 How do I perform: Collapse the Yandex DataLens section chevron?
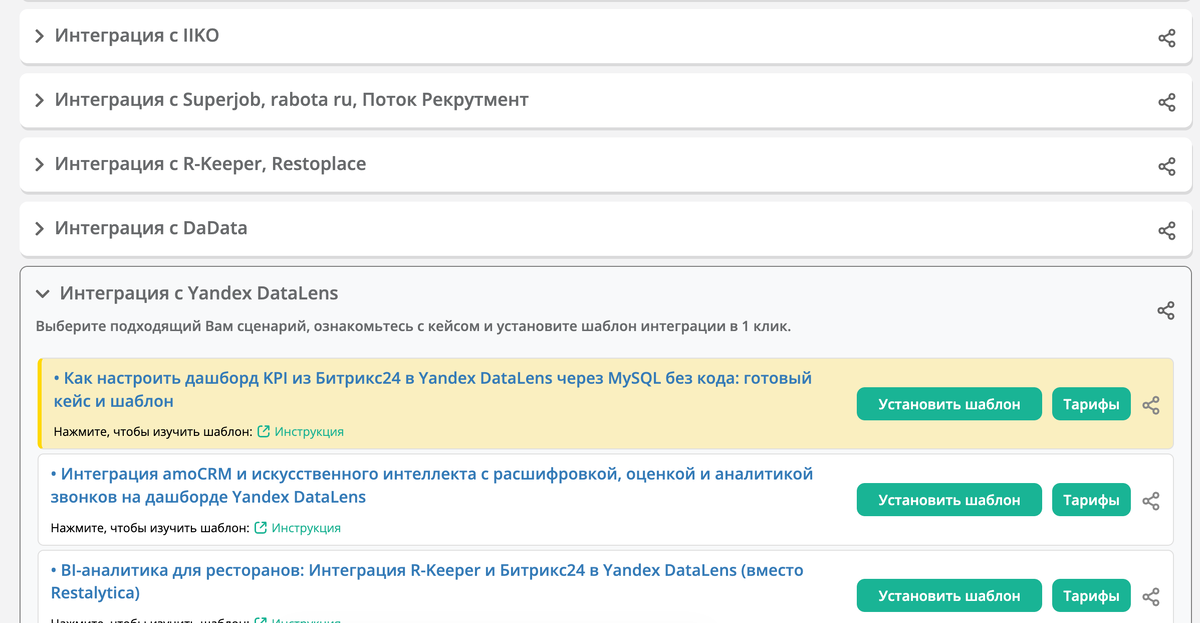[42, 294]
